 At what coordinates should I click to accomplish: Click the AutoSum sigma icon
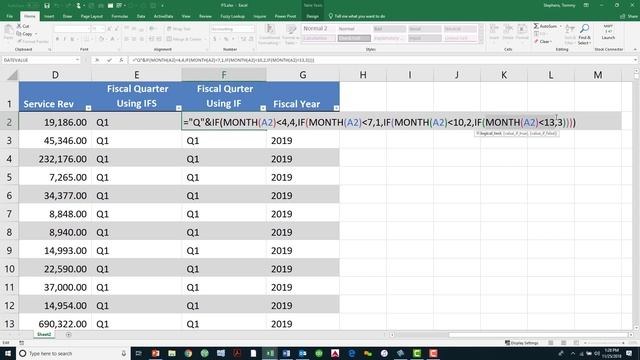point(536,26)
